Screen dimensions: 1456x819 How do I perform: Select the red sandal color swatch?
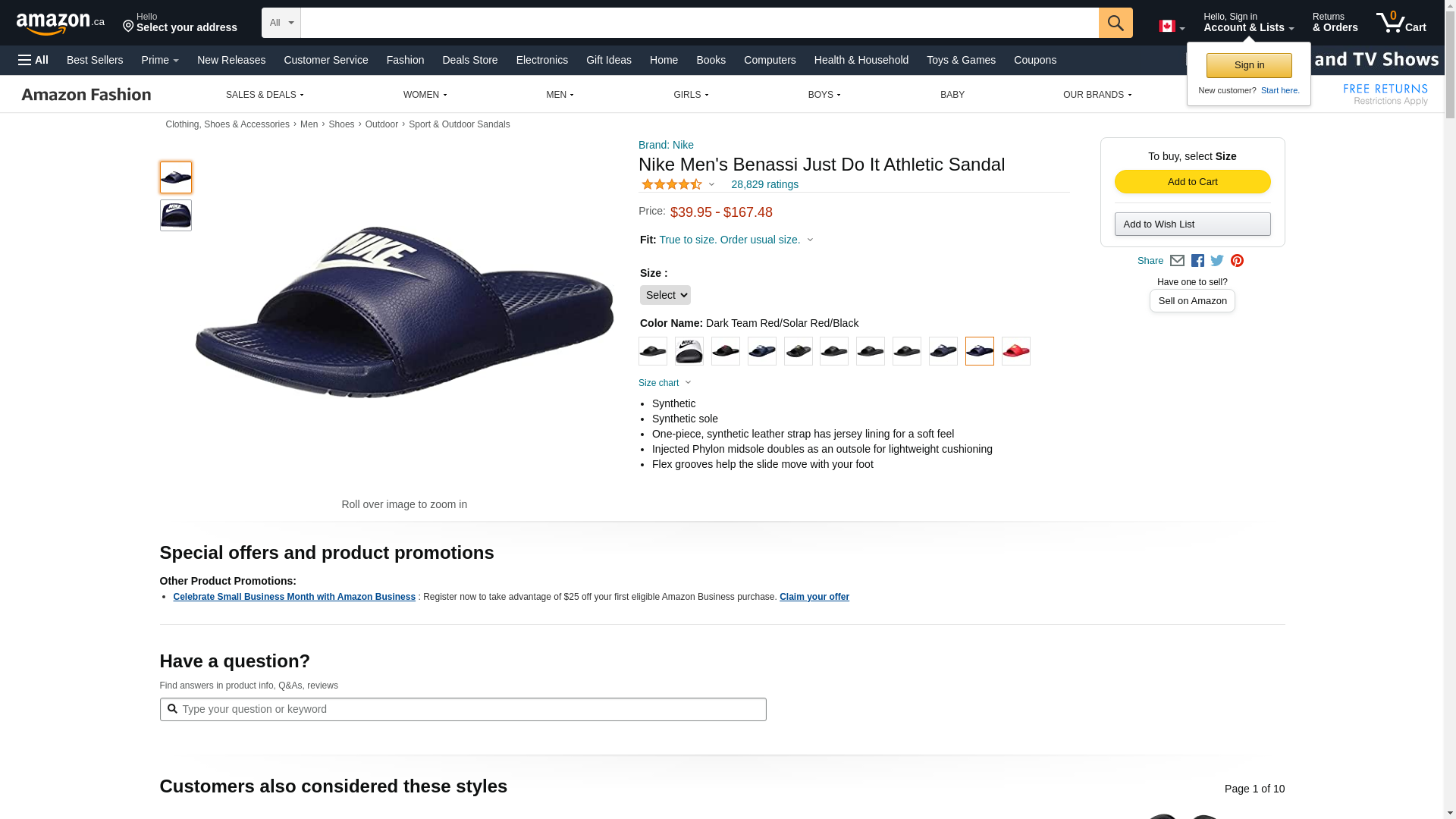[x=1015, y=351]
